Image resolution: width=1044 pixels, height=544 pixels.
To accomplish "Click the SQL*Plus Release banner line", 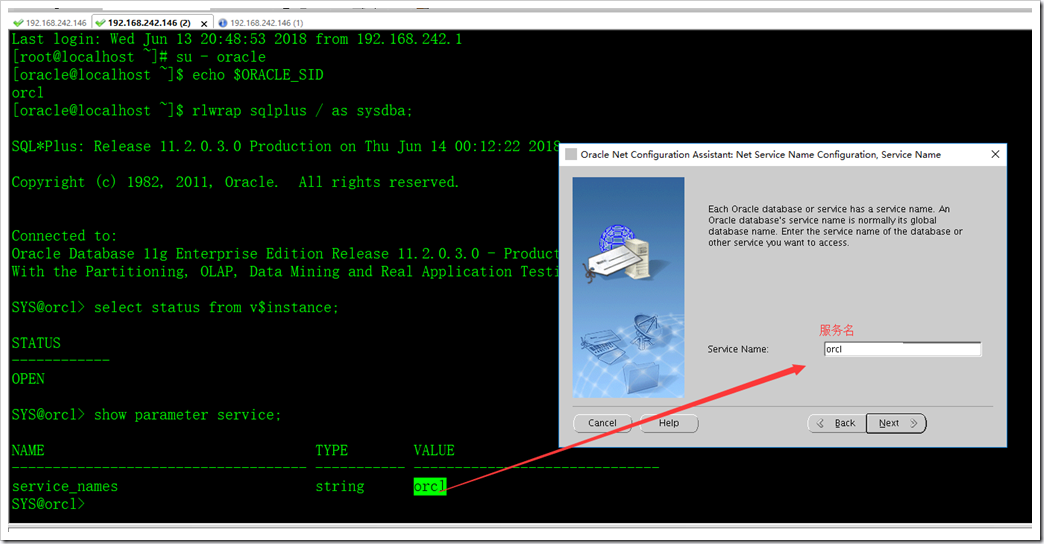I will [x=286, y=146].
